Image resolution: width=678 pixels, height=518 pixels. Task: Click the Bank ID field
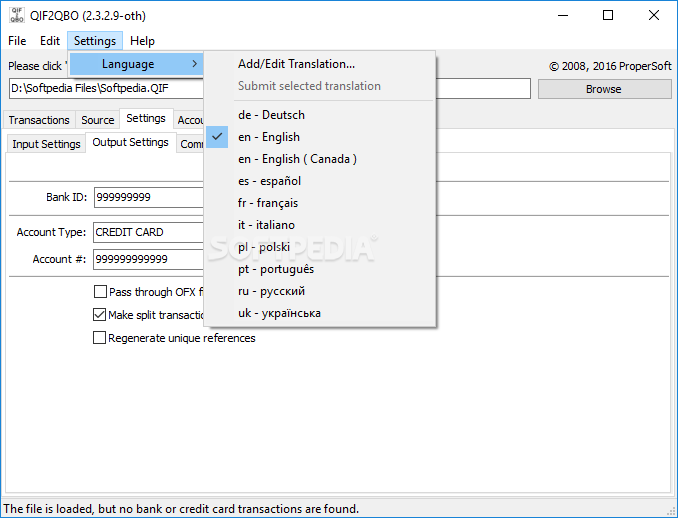coord(148,197)
